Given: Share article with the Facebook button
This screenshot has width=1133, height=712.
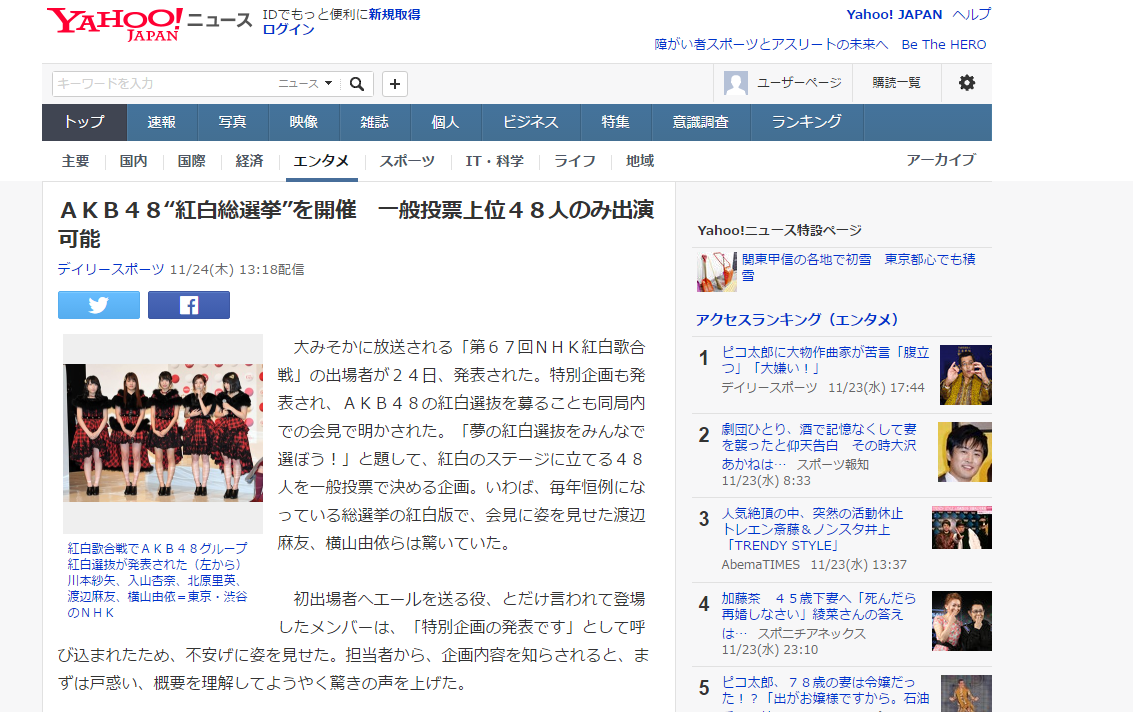Looking at the screenshot, I should (x=189, y=305).
